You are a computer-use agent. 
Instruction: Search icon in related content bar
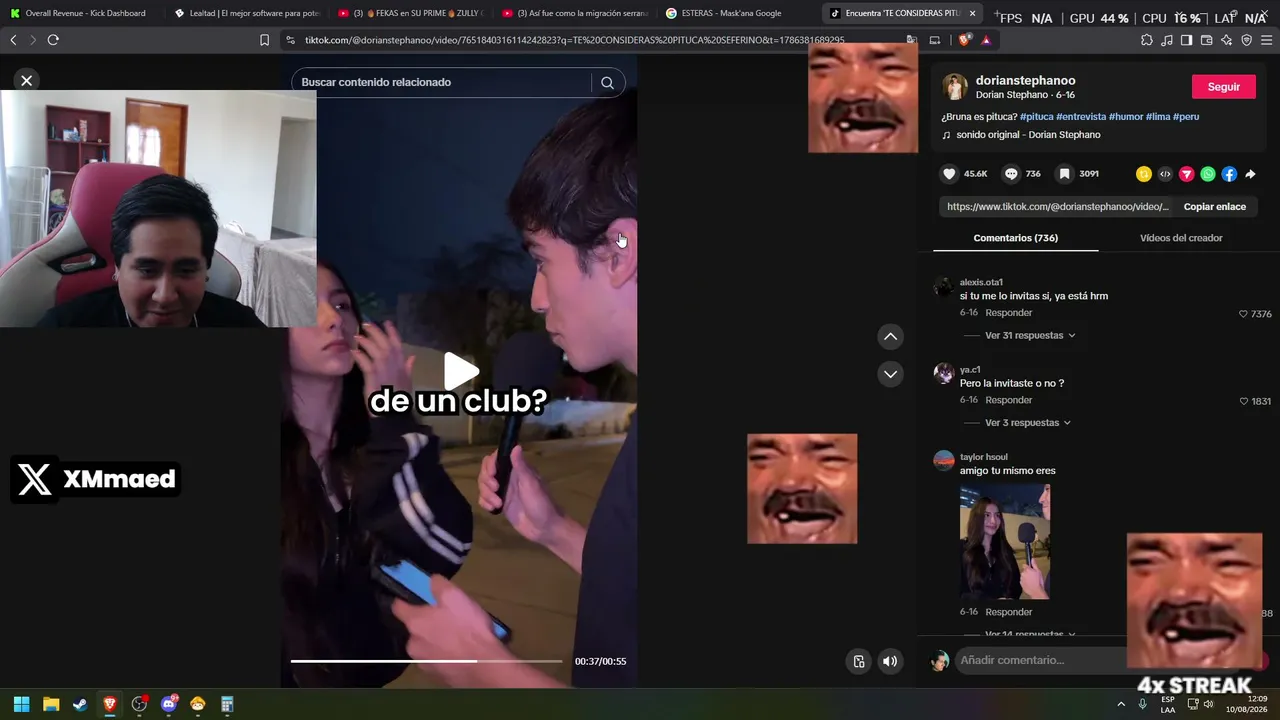pos(607,83)
